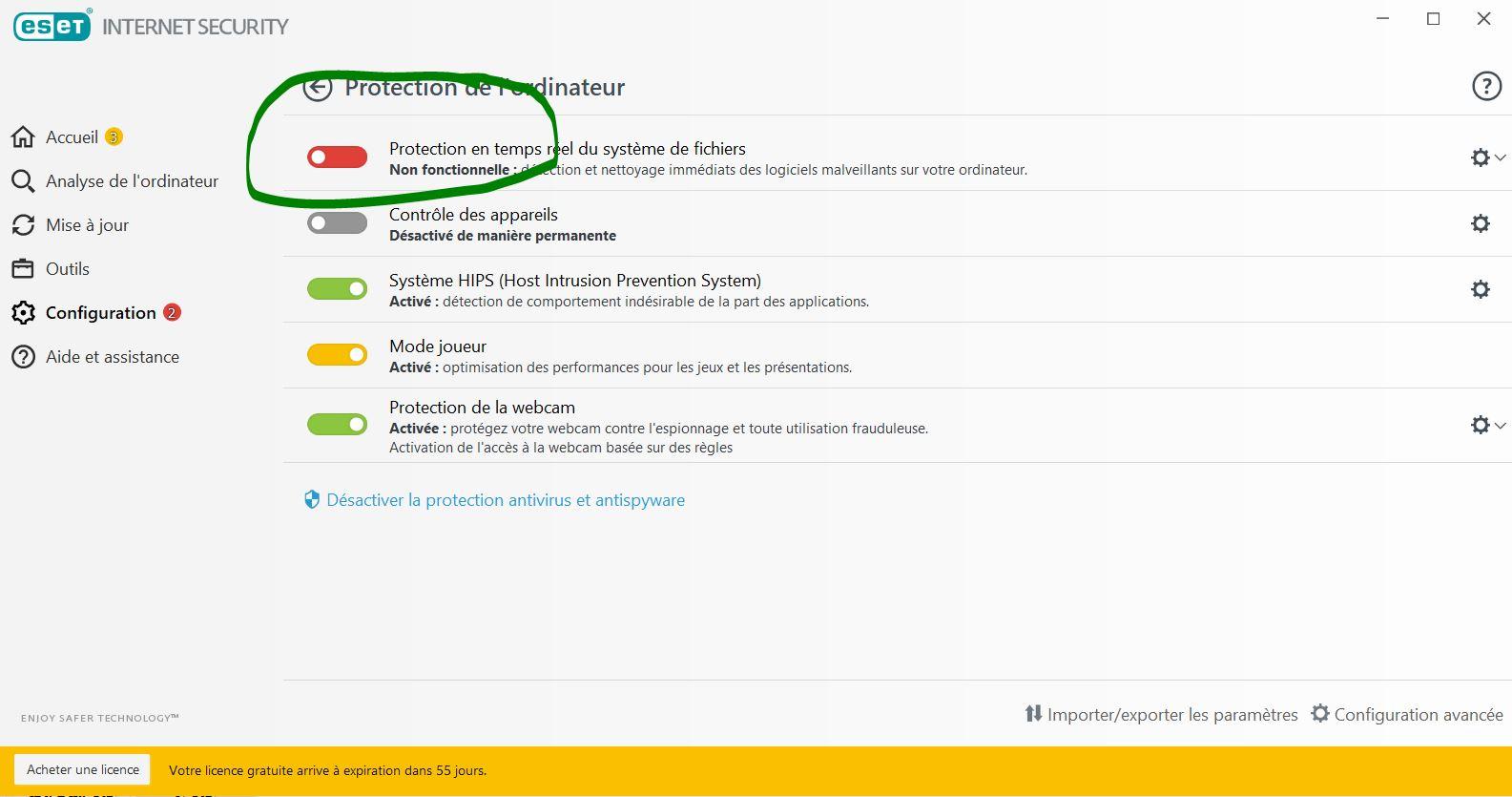Go to Mise à jour section
The height and width of the screenshot is (797, 1512).
87,225
